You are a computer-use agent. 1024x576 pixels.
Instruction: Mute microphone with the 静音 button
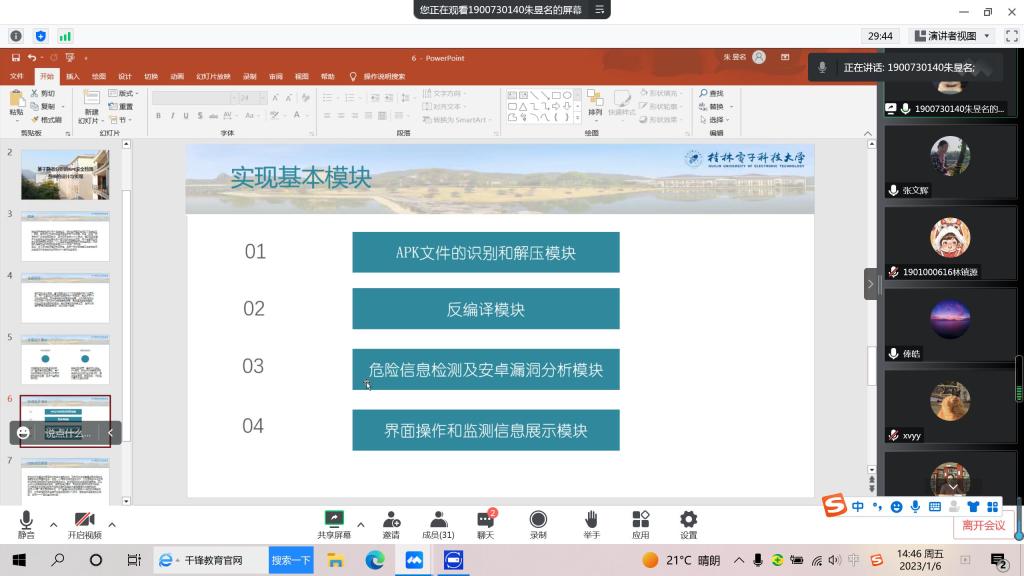pos(25,524)
